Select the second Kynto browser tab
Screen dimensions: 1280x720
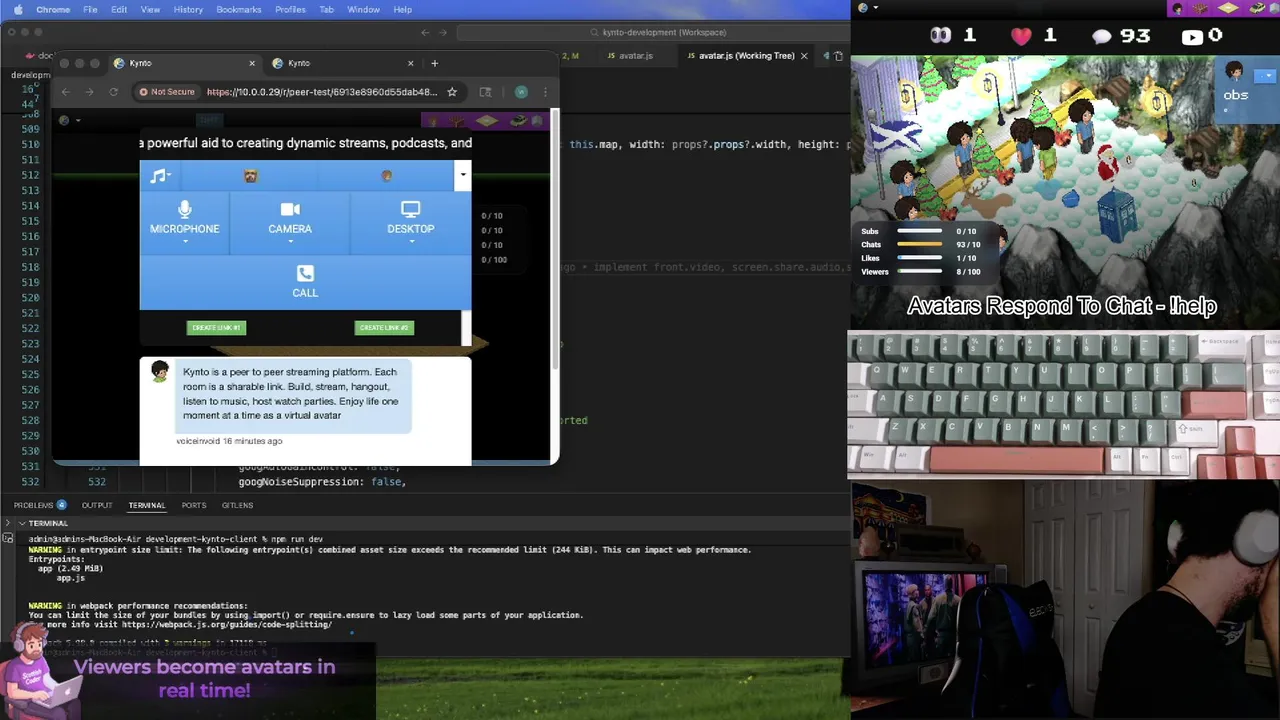click(343, 63)
